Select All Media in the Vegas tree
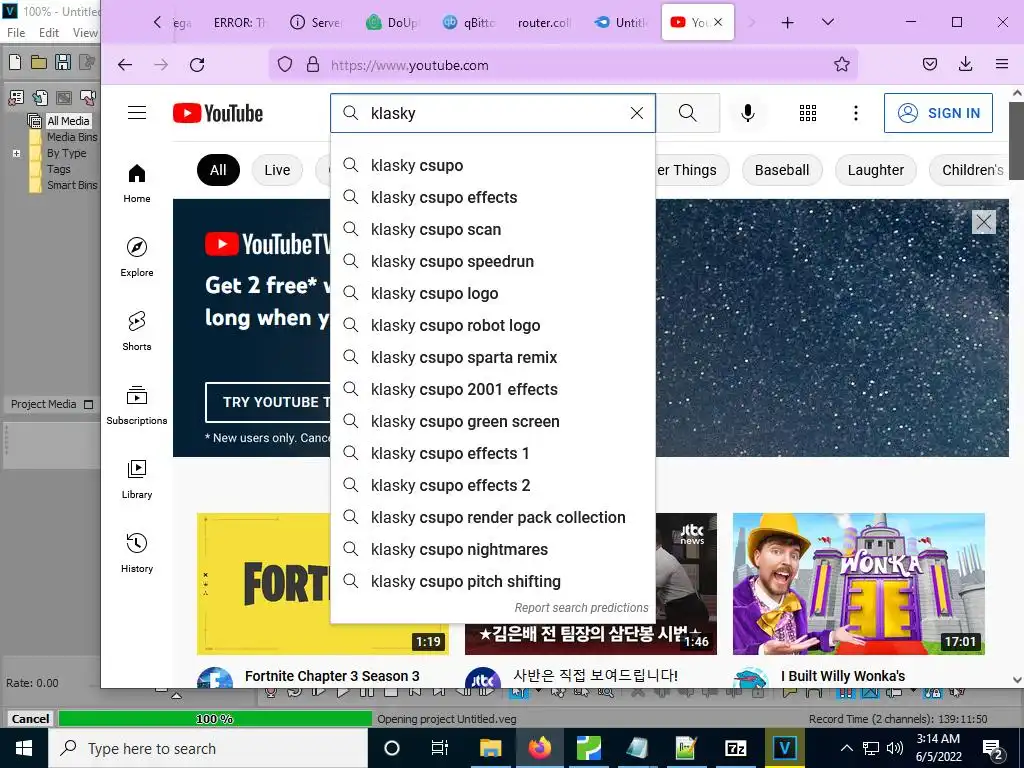The height and width of the screenshot is (768, 1024). click(x=68, y=121)
